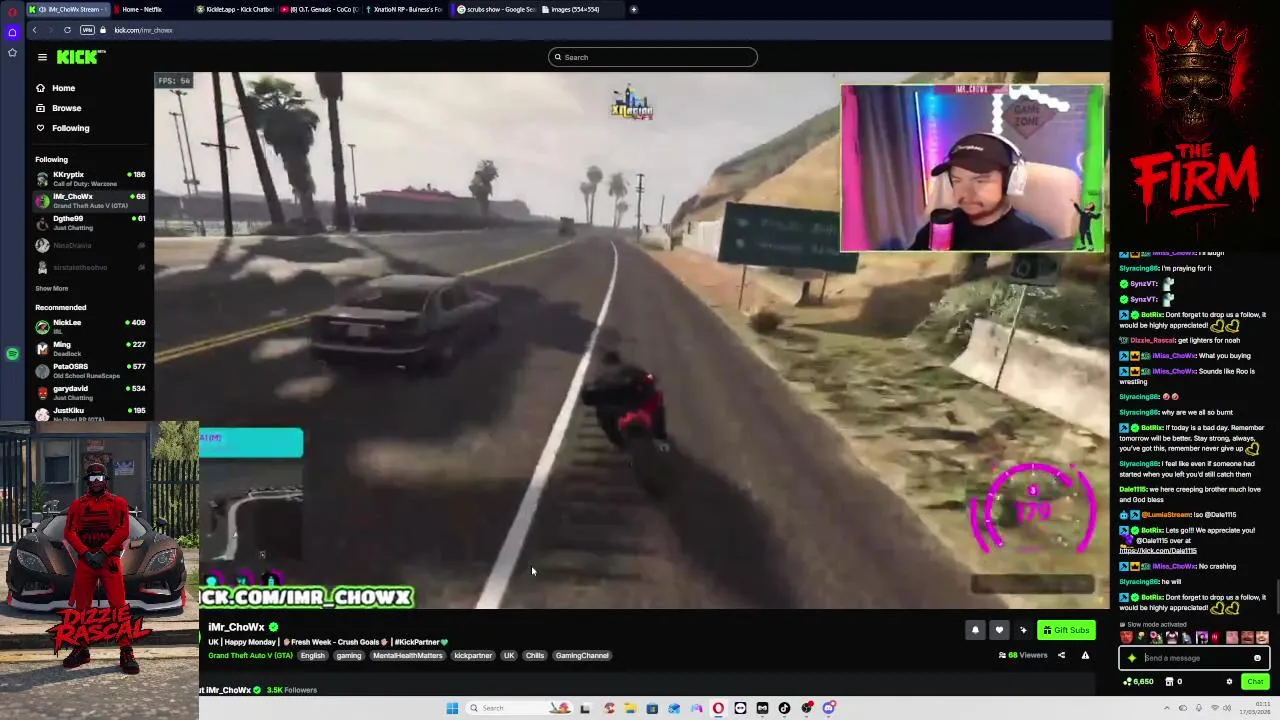Toggle the follow heart button
The width and height of the screenshot is (1280, 720).
pyautogui.click(x=999, y=630)
